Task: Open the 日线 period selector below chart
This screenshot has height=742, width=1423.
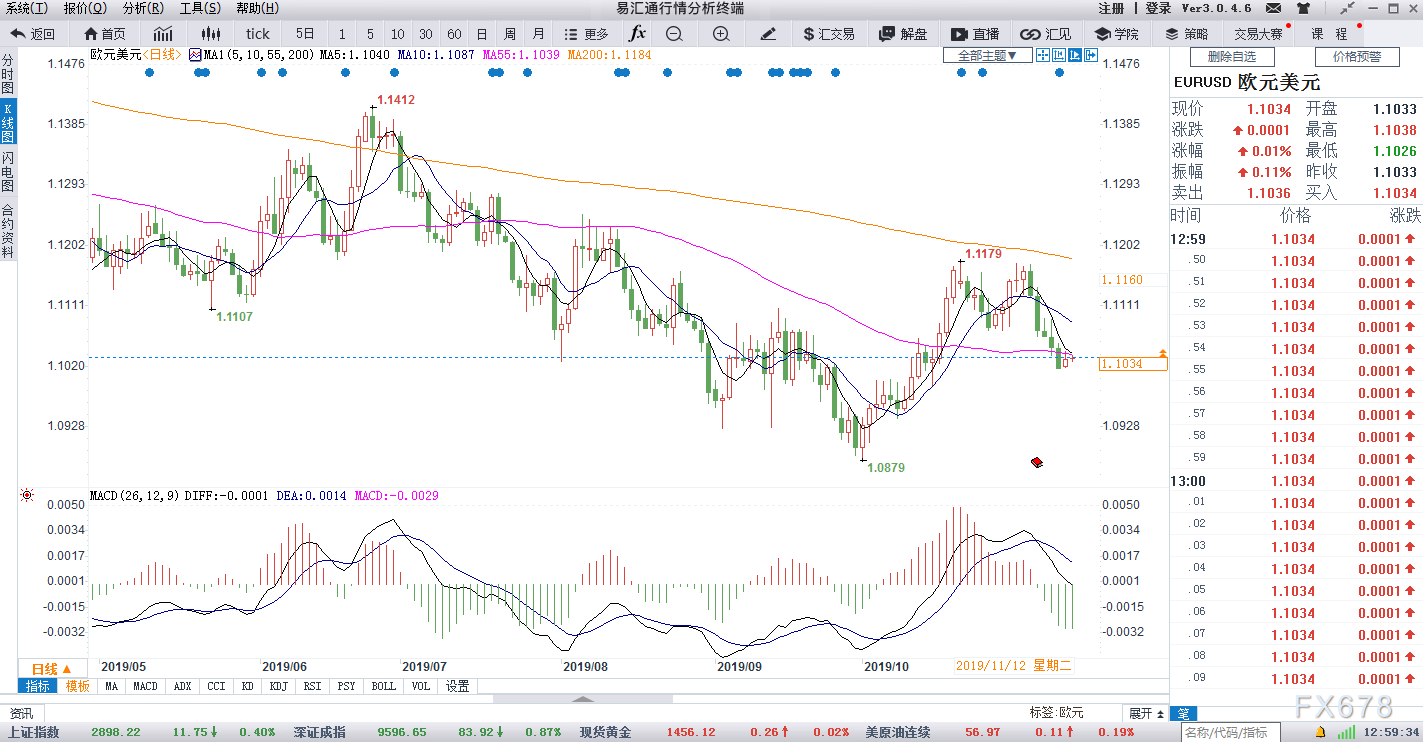Action: (x=51, y=668)
